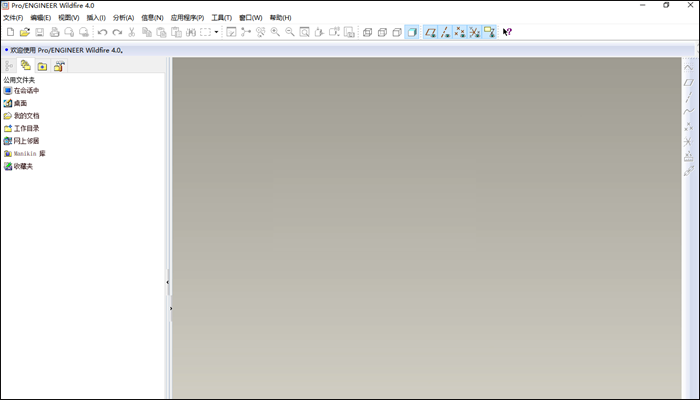The width and height of the screenshot is (700, 400).
Task: Select the 收藏夹 folder
Action: pyautogui.click(x=18, y=166)
